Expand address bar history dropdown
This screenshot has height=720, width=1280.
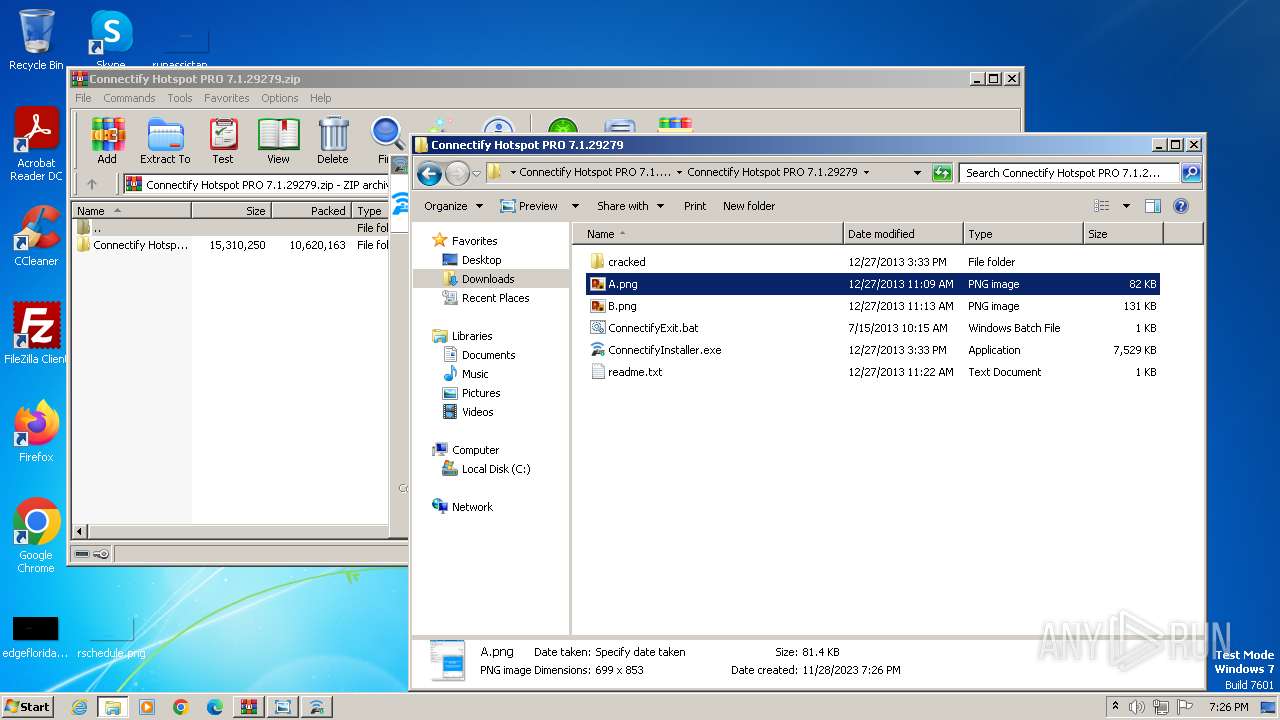[917, 173]
